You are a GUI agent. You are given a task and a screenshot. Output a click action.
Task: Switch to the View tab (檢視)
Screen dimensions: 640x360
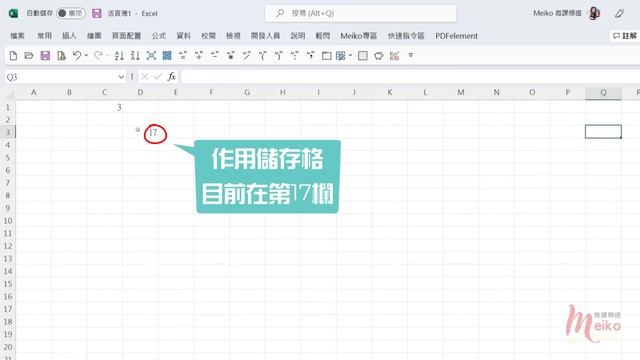(x=233, y=36)
